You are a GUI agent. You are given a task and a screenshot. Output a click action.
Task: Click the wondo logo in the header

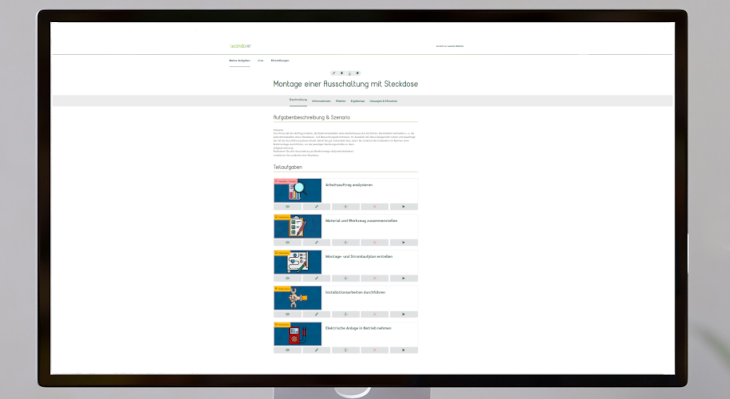pyautogui.click(x=241, y=46)
